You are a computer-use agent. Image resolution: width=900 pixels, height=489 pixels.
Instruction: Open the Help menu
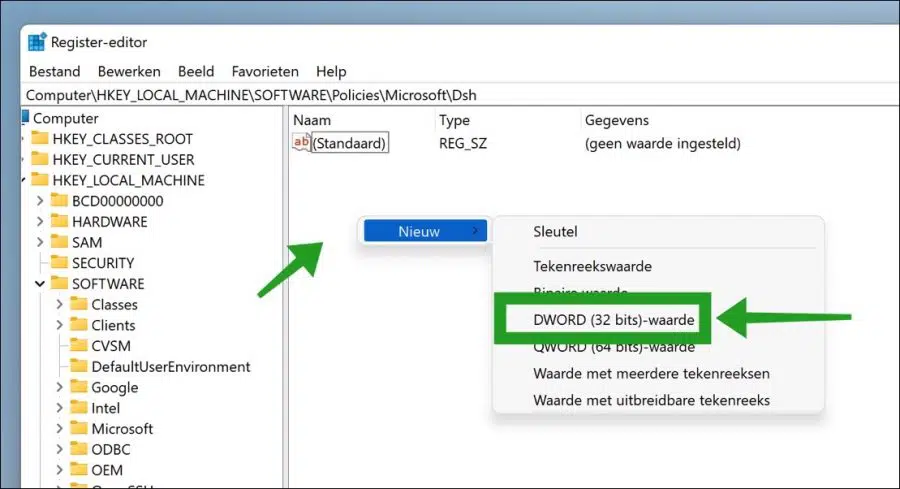(331, 71)
